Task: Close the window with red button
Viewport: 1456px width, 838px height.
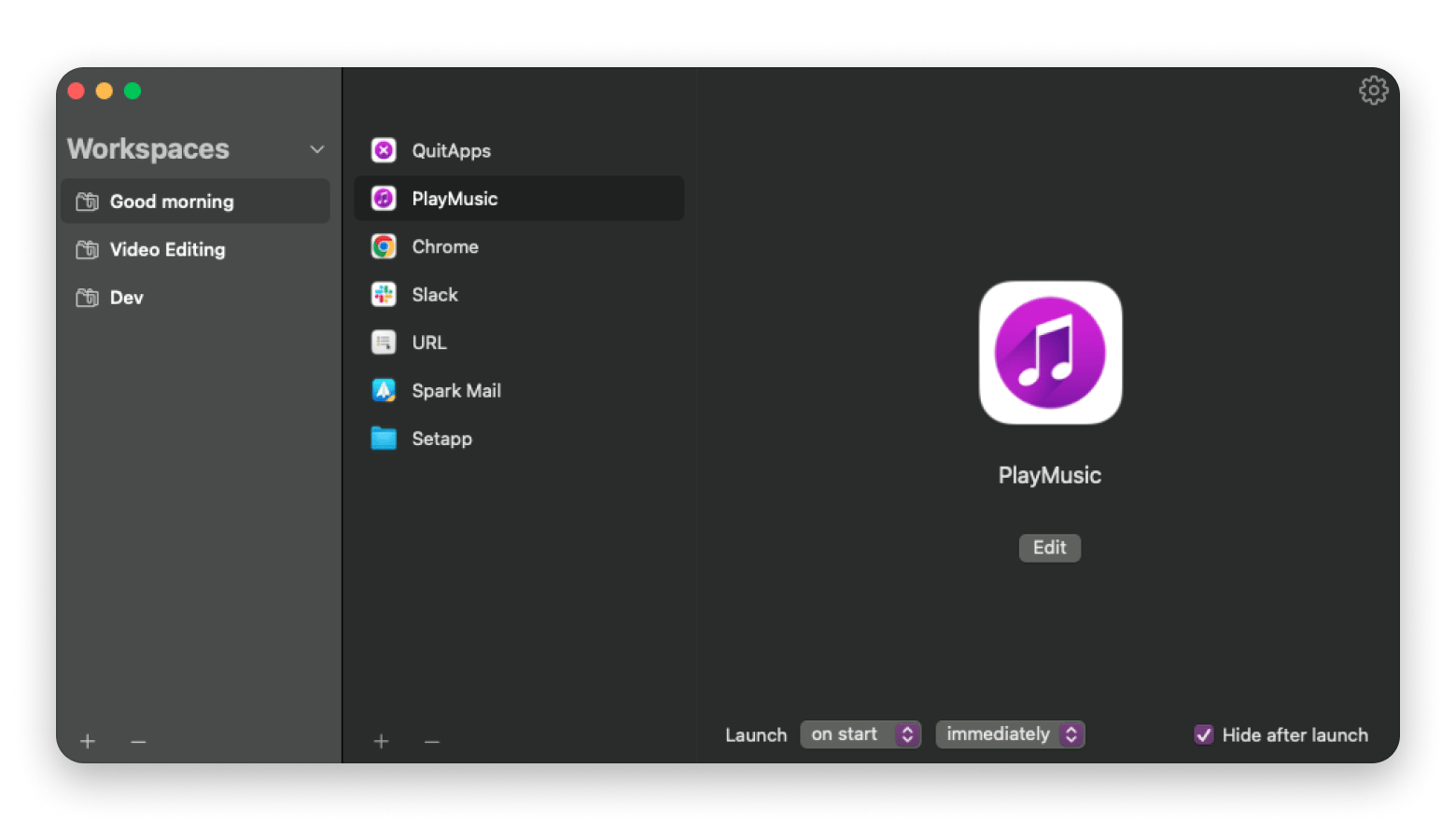Action: 77,91
